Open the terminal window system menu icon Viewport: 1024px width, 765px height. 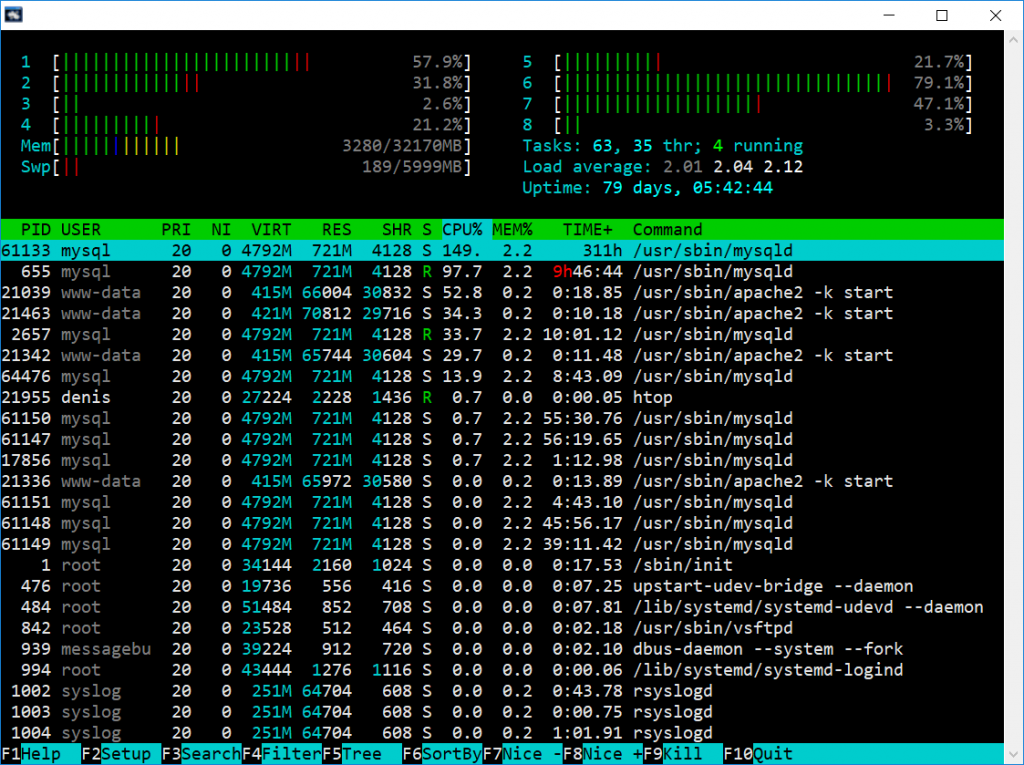click(x=13, y=14)
